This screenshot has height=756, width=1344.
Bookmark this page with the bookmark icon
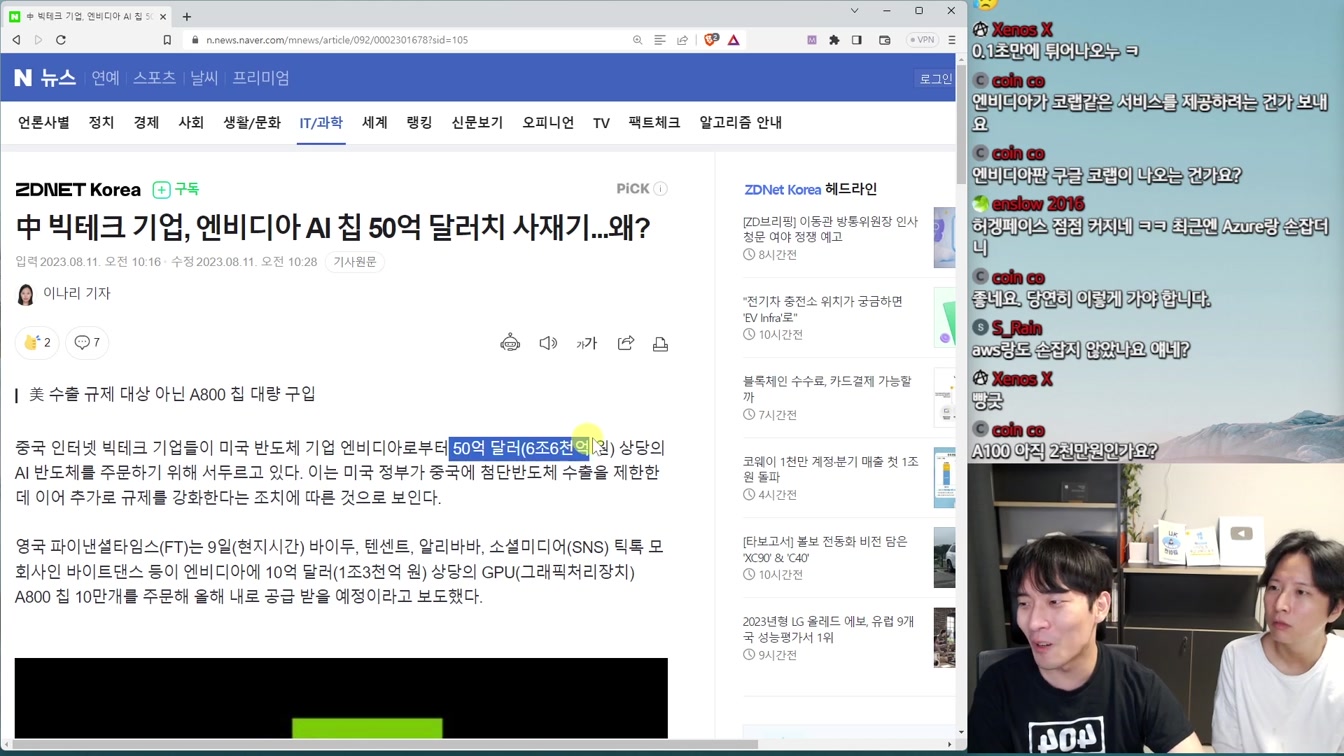click(167, 40)
